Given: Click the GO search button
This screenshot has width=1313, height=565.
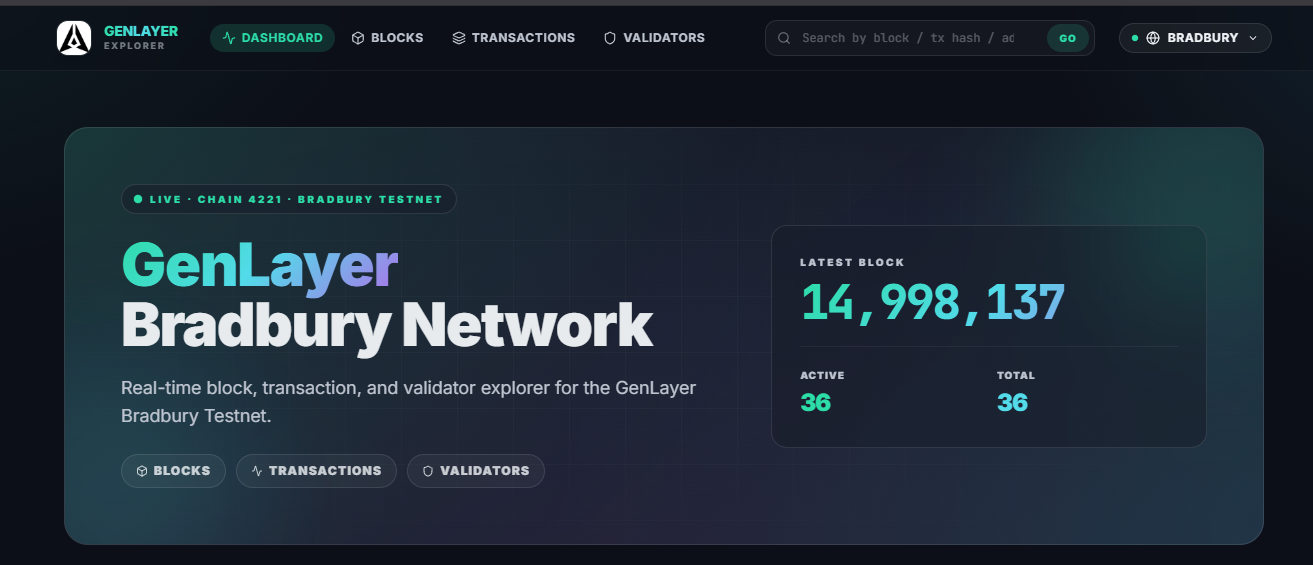Looking at the screenshot, I should point(1068,38).
